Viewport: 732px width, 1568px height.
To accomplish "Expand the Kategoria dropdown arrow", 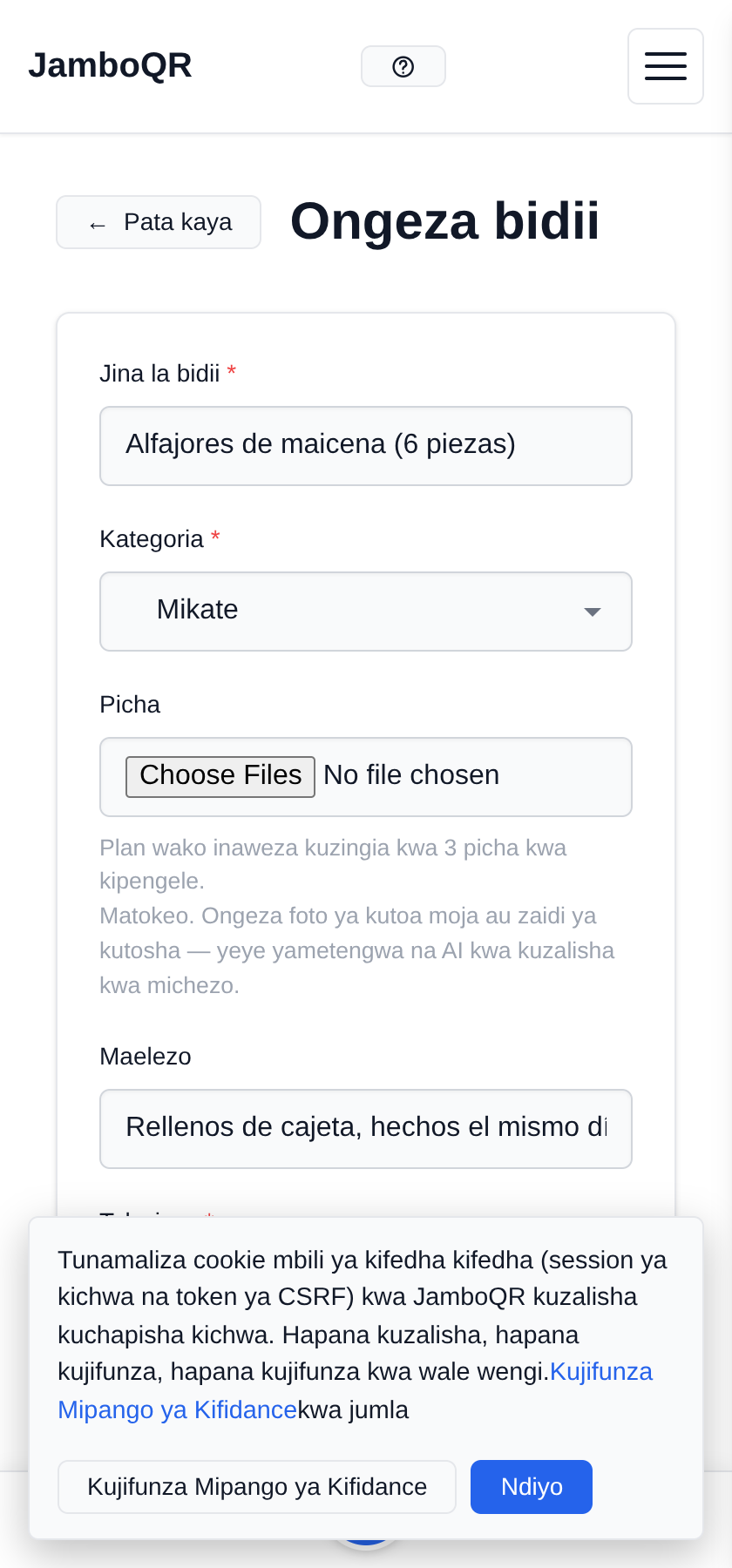I will point(593,612).
